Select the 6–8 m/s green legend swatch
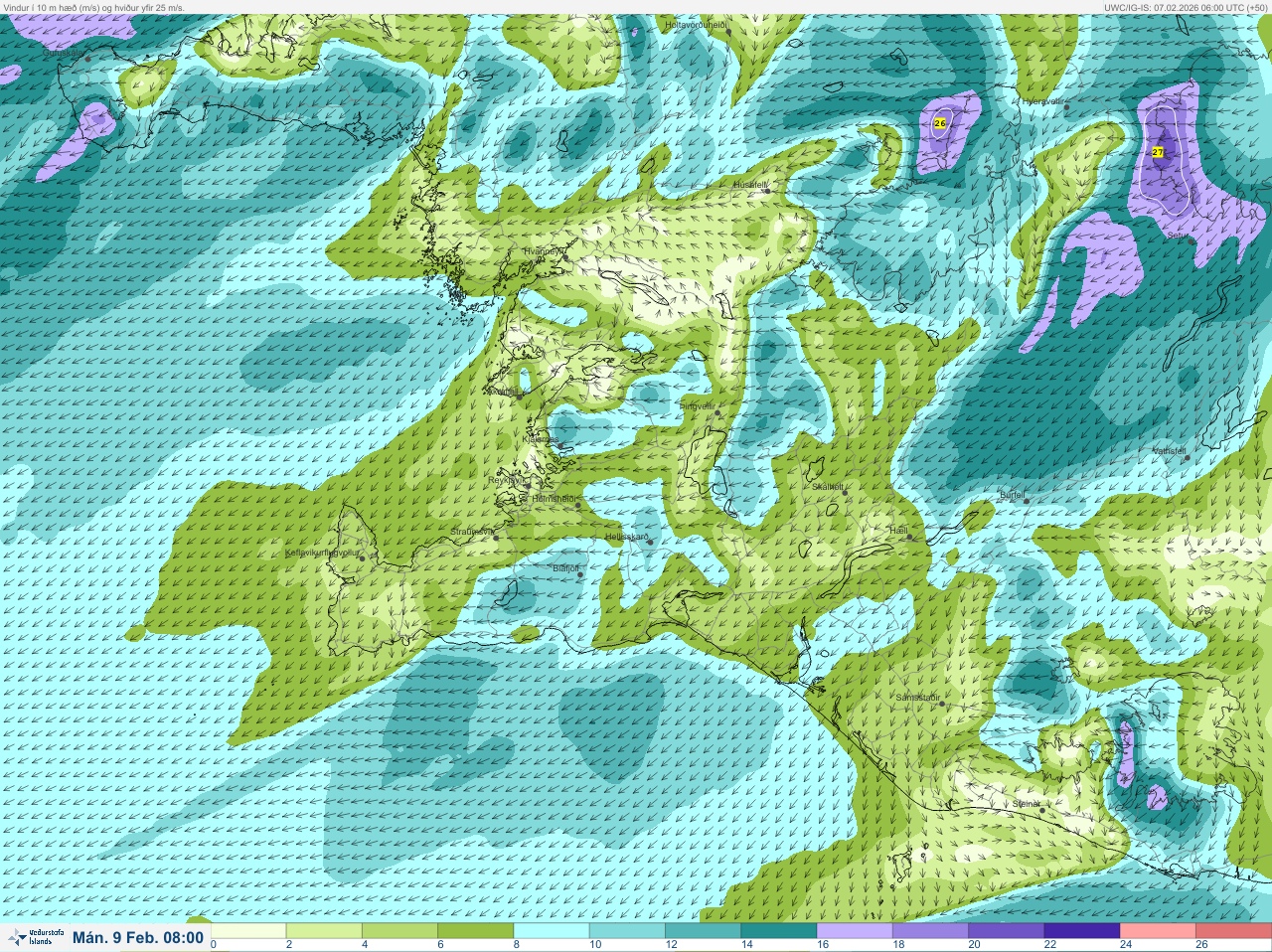 click(x=475, y=931)
